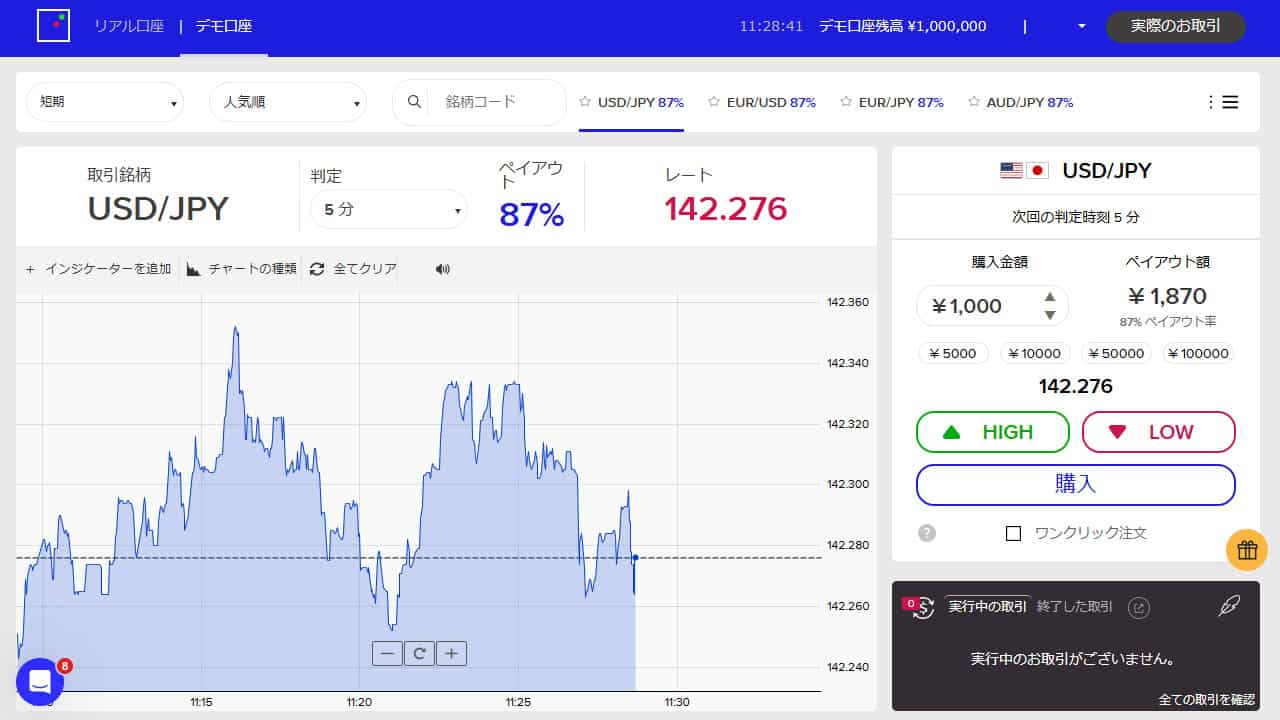Show the 実行中の取引 tab
This screenshot has height=720, width=1280.
(x=987, y=607)
